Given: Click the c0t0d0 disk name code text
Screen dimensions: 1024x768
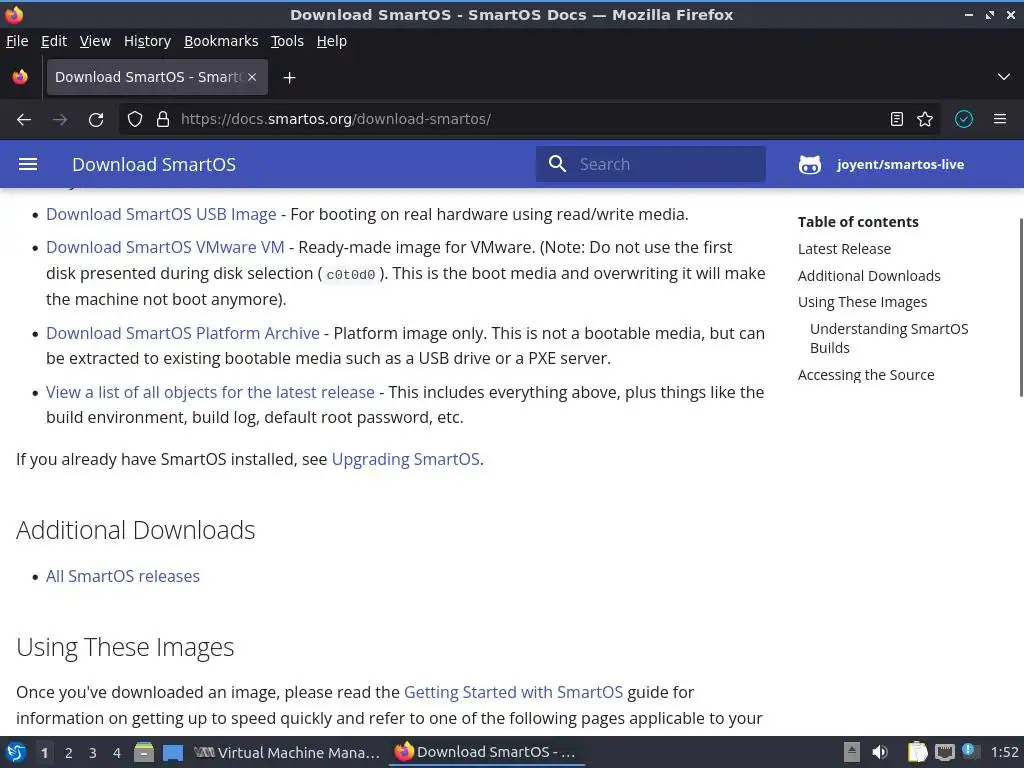Looking at the screenshot, I should click(x=351, y=274).
